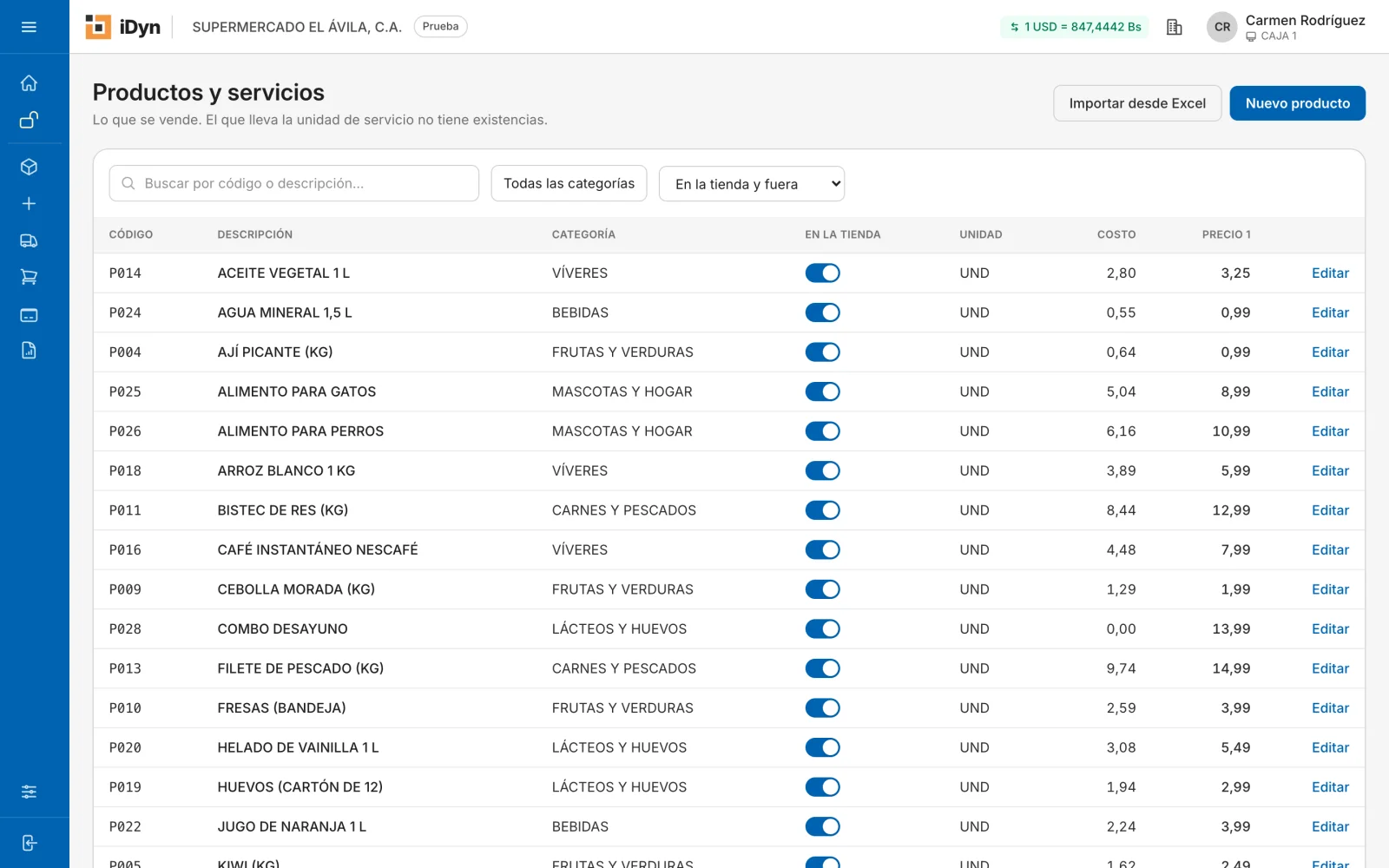
Task: Open the card payment icon in sidebar
Action: [29, 315]
